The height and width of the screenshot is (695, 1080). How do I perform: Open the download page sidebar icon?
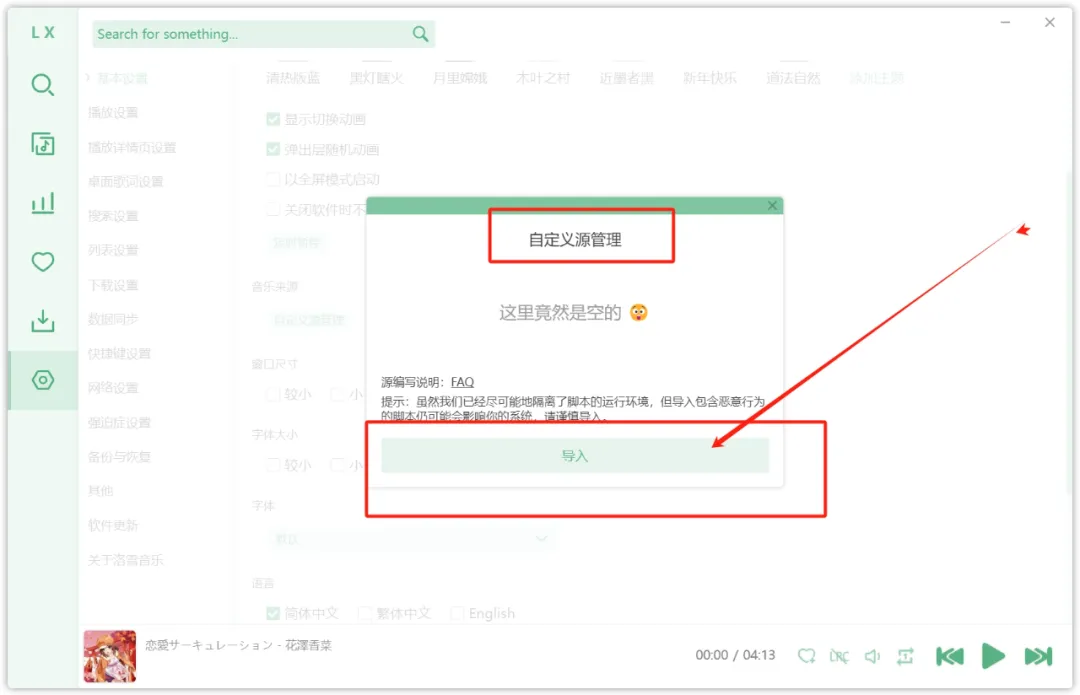[x=42, y=321]
